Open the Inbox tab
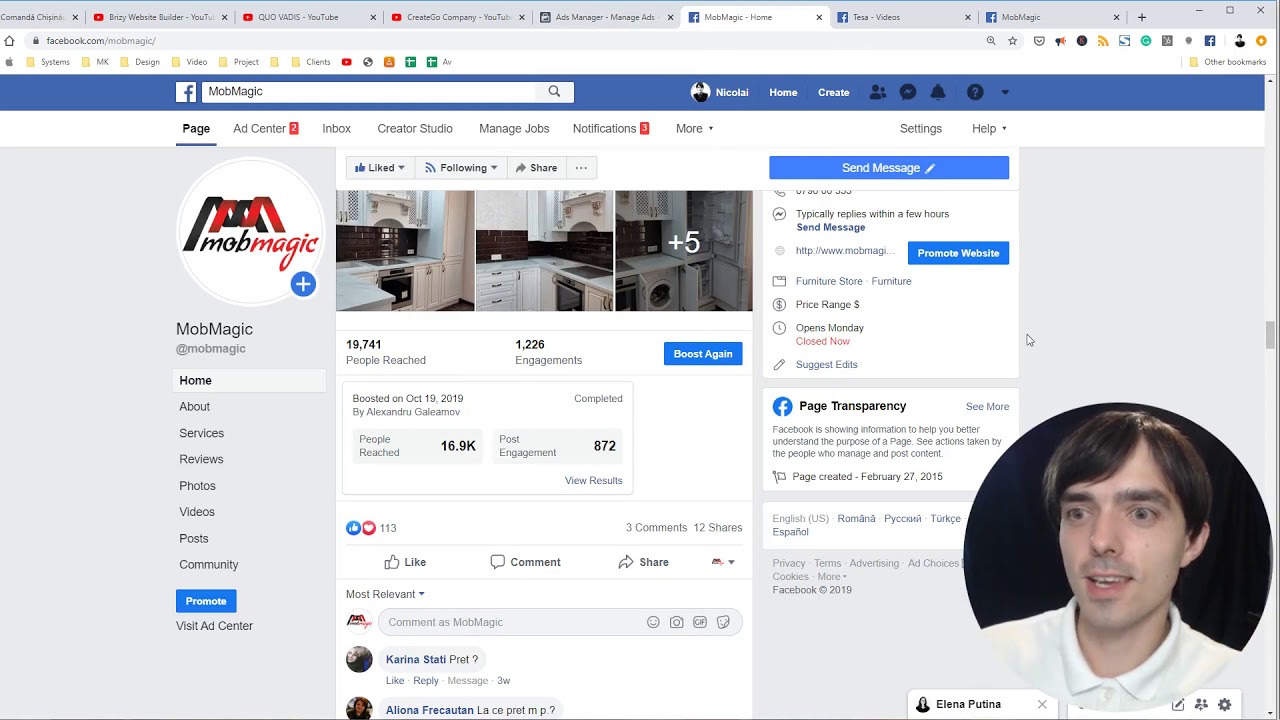This screenshot has height=720, width=1280. pos(336,128)
